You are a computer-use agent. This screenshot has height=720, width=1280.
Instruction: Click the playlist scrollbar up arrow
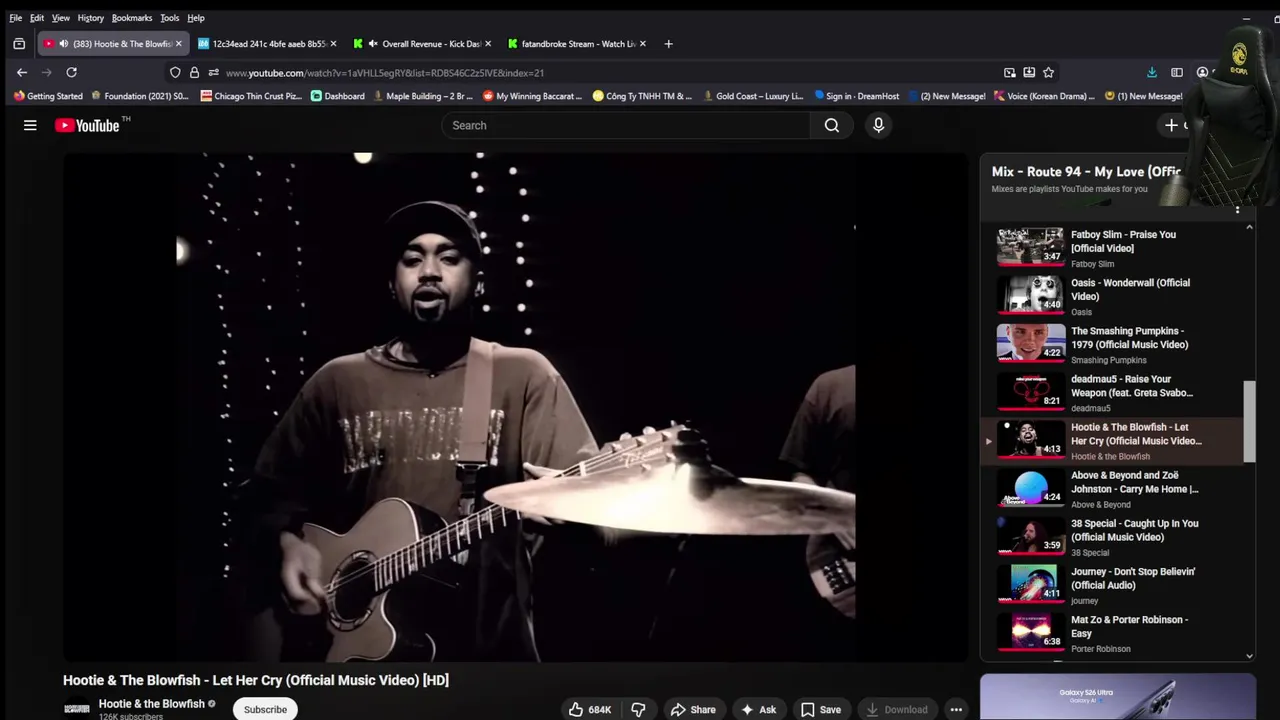[x=1249, y=228]
